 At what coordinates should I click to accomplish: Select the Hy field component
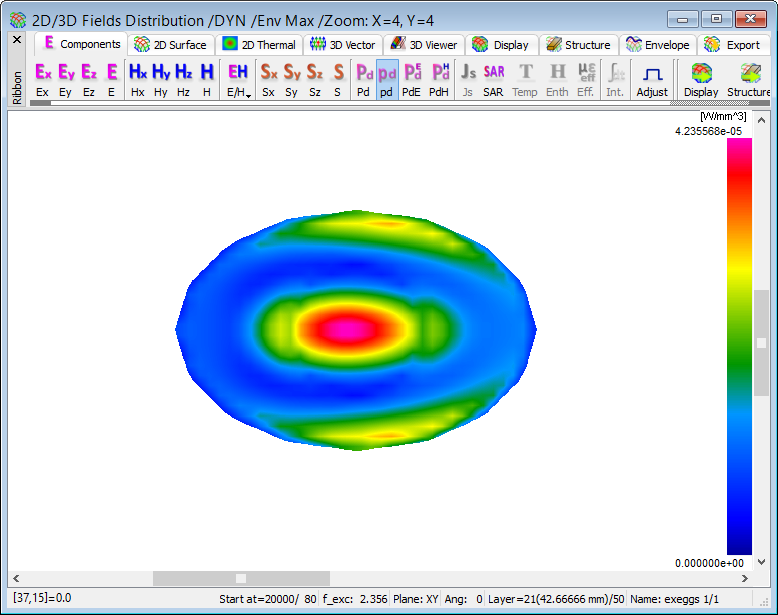tap(161, 79)
